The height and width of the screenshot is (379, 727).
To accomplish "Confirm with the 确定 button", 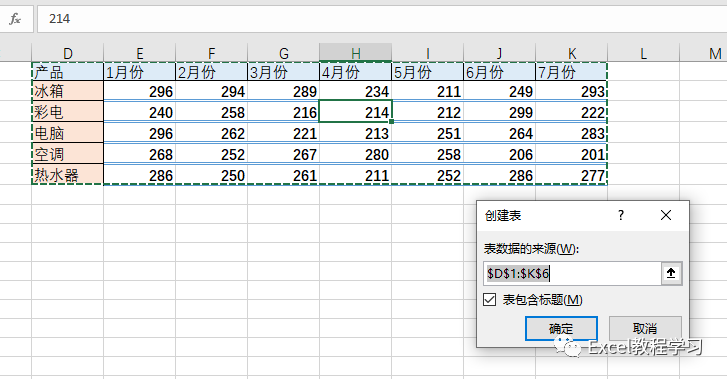I will (561, 328).
